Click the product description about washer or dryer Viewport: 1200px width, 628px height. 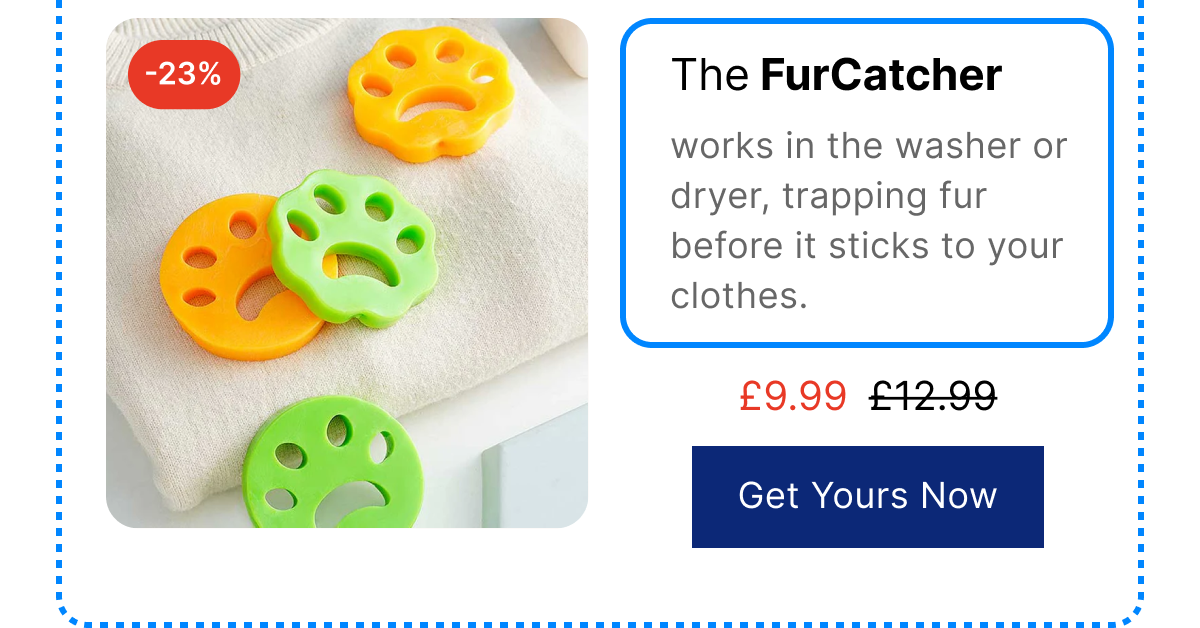tap(869, 221)
